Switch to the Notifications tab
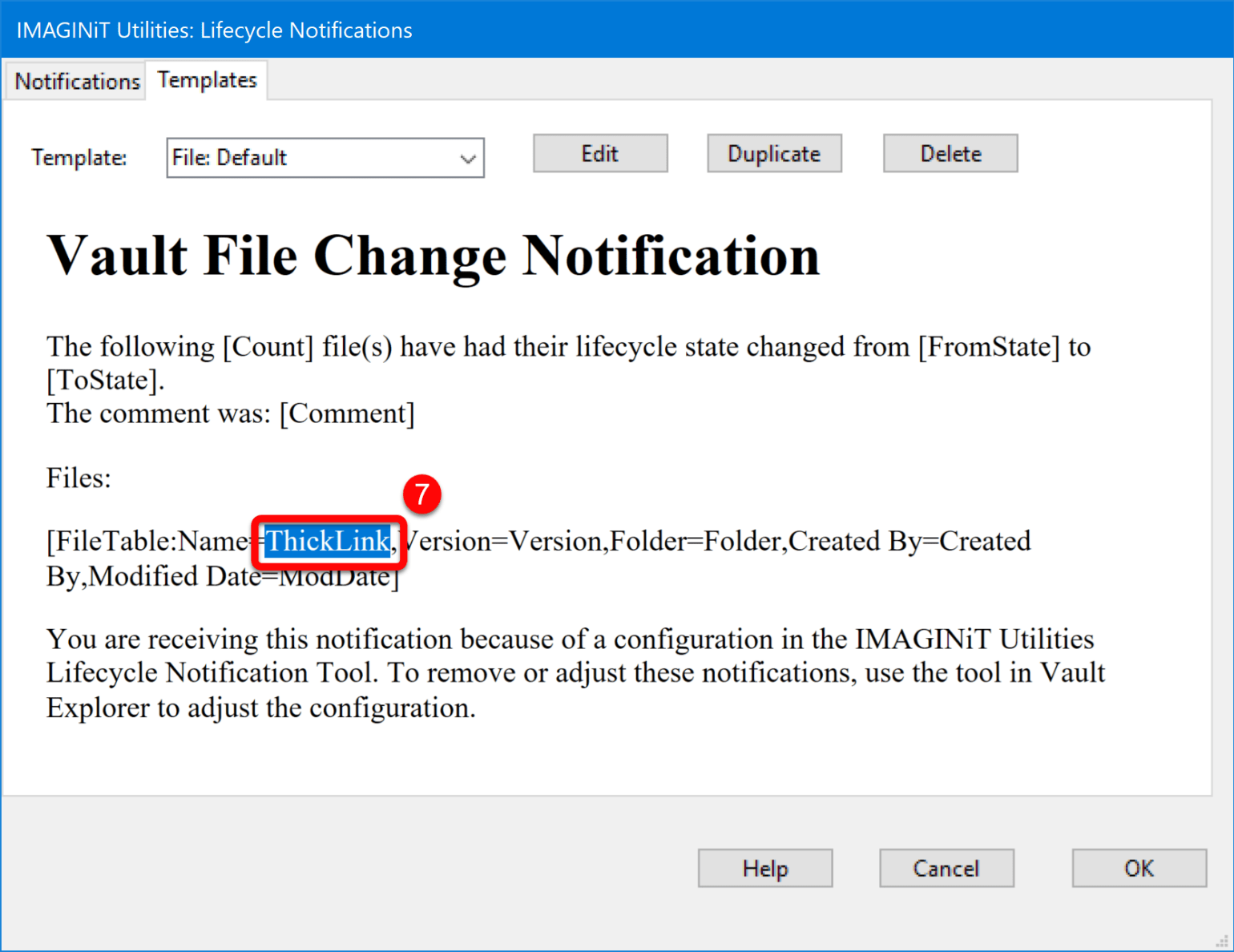 coord(77,81)
